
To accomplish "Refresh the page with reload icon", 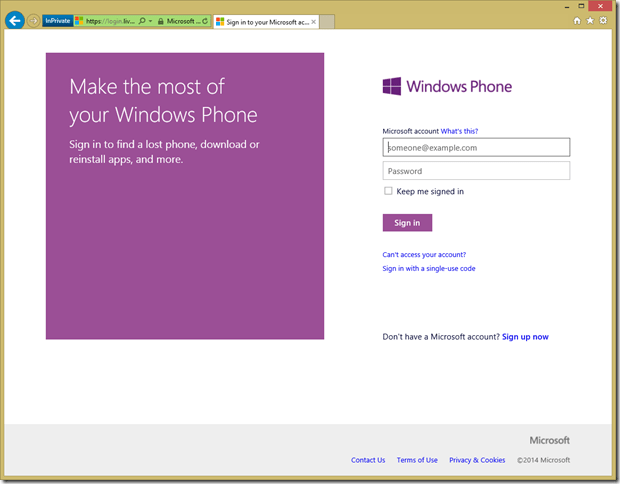I will (205, 21).
